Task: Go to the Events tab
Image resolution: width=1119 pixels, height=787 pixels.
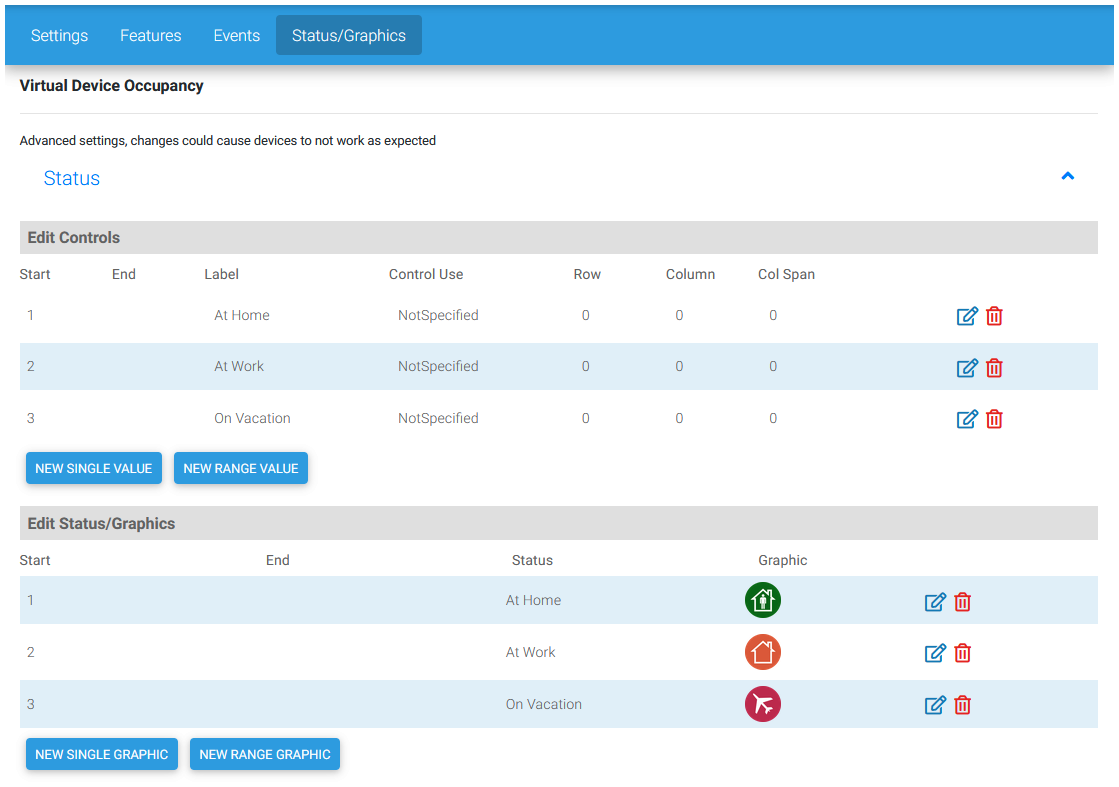Action: [x=237, y=36]
